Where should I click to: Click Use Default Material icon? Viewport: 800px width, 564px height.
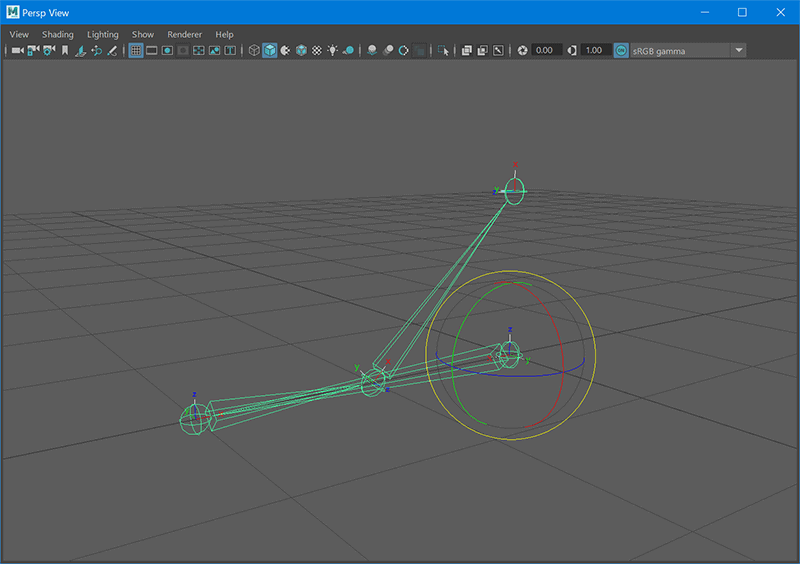(x=286, y=50)
